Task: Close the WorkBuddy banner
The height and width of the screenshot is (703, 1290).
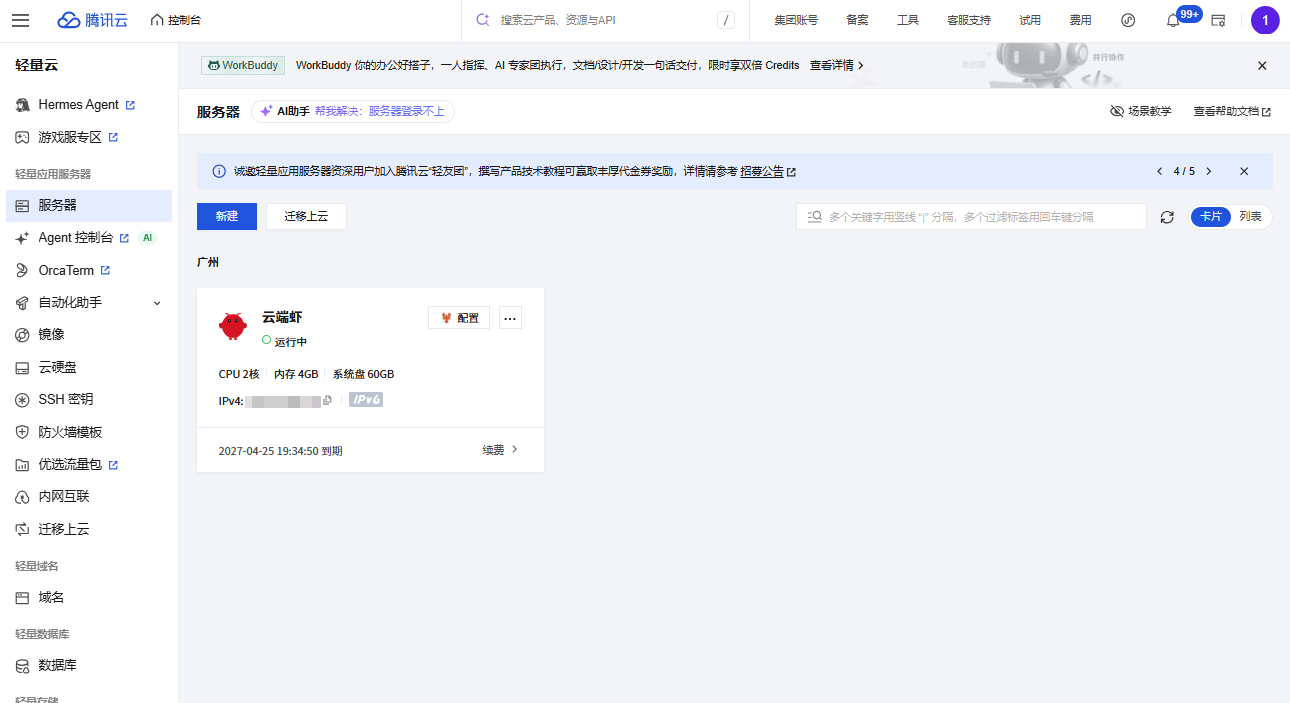Action: click(1262, 66)
